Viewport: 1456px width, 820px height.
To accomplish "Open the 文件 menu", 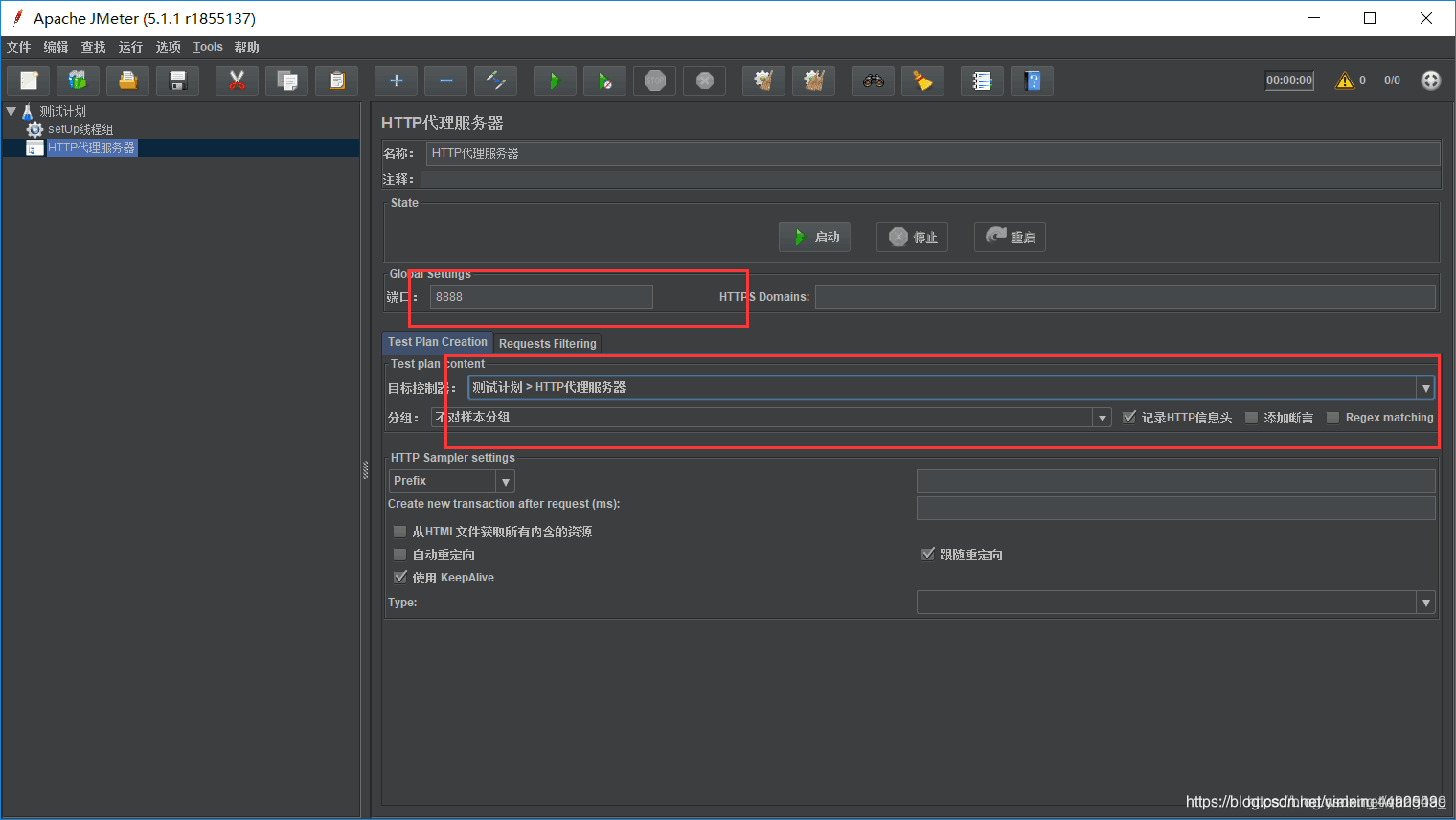I will click(18, 47).
